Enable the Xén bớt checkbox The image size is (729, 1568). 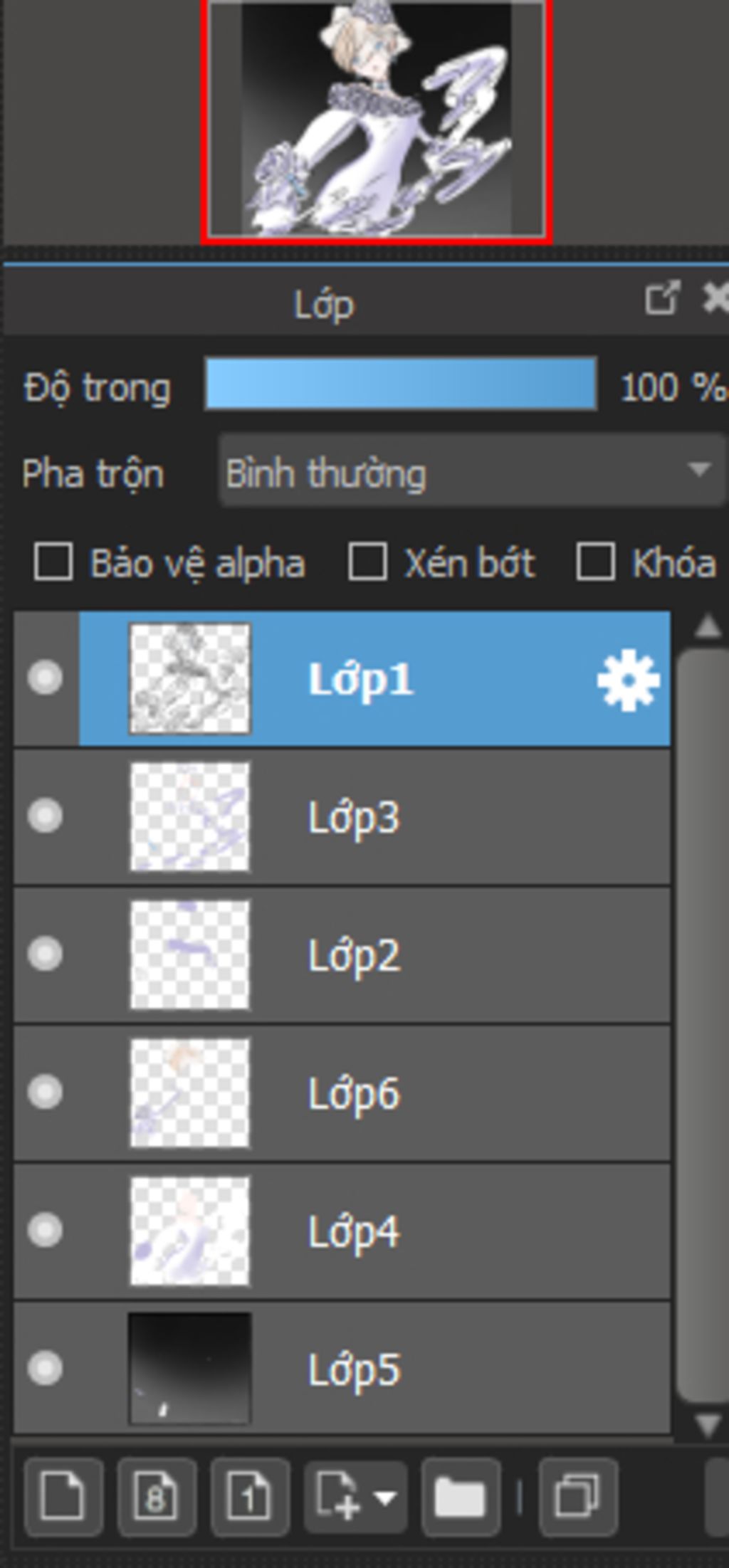coord(367,562)
